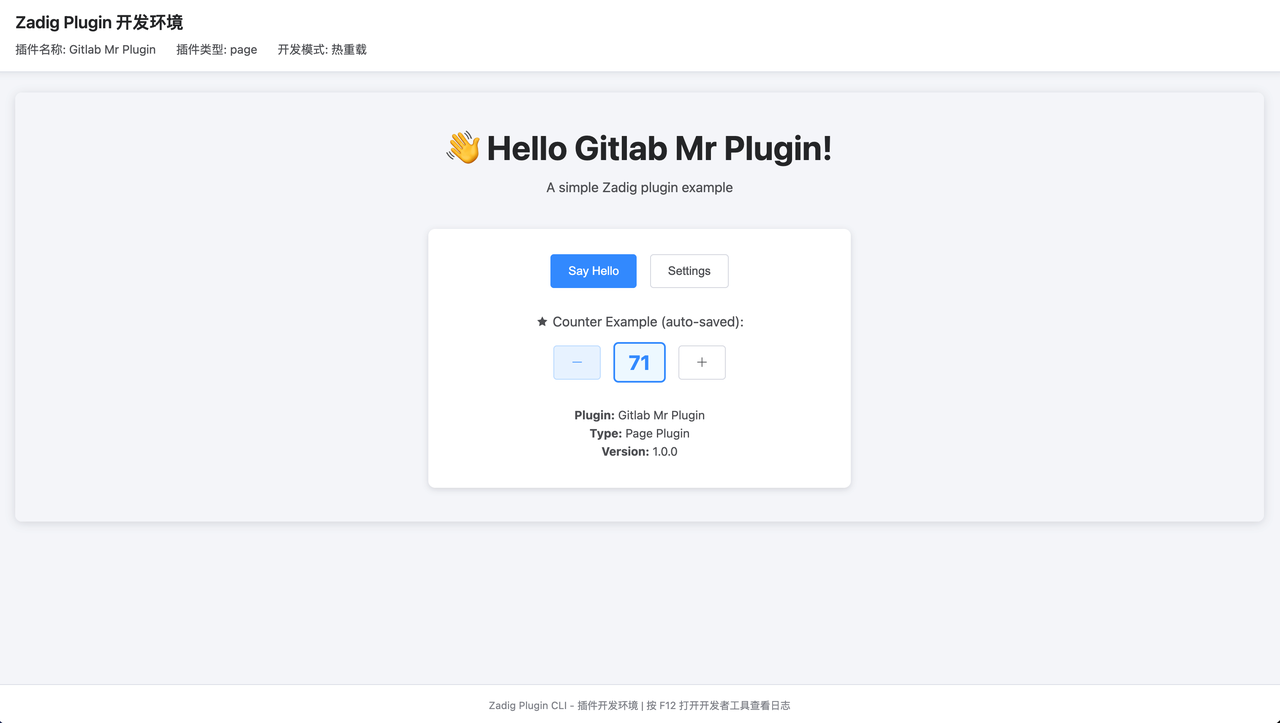Decrease the counter with the minus button
The image size is (1280, 723).
[x=577, y=362]
